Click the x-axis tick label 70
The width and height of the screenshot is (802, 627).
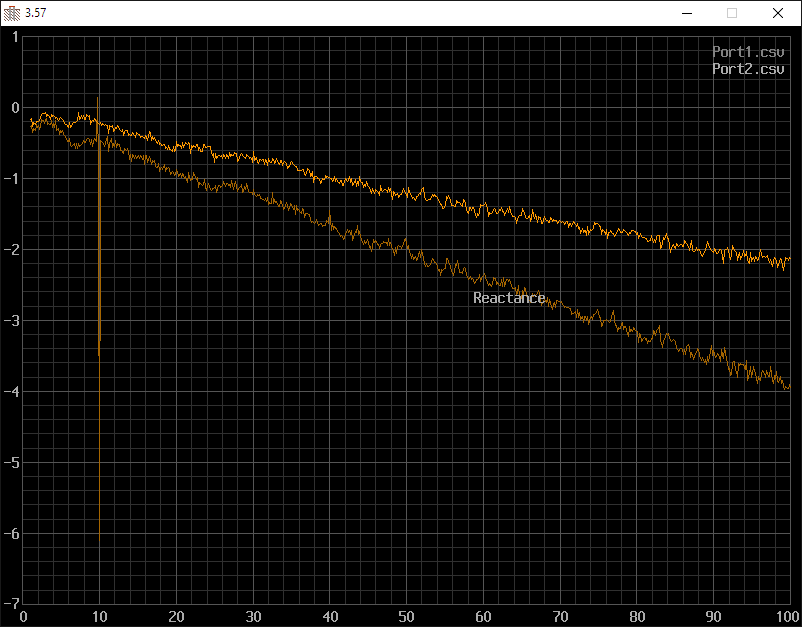(560, 617)
